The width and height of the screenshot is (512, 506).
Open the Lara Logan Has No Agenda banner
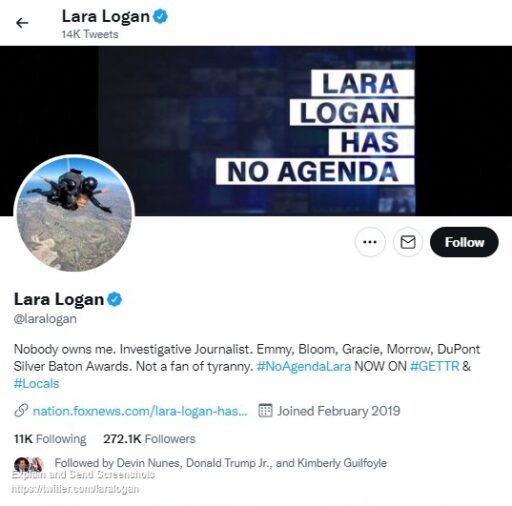pyautogui.click(x=256, y=131)
